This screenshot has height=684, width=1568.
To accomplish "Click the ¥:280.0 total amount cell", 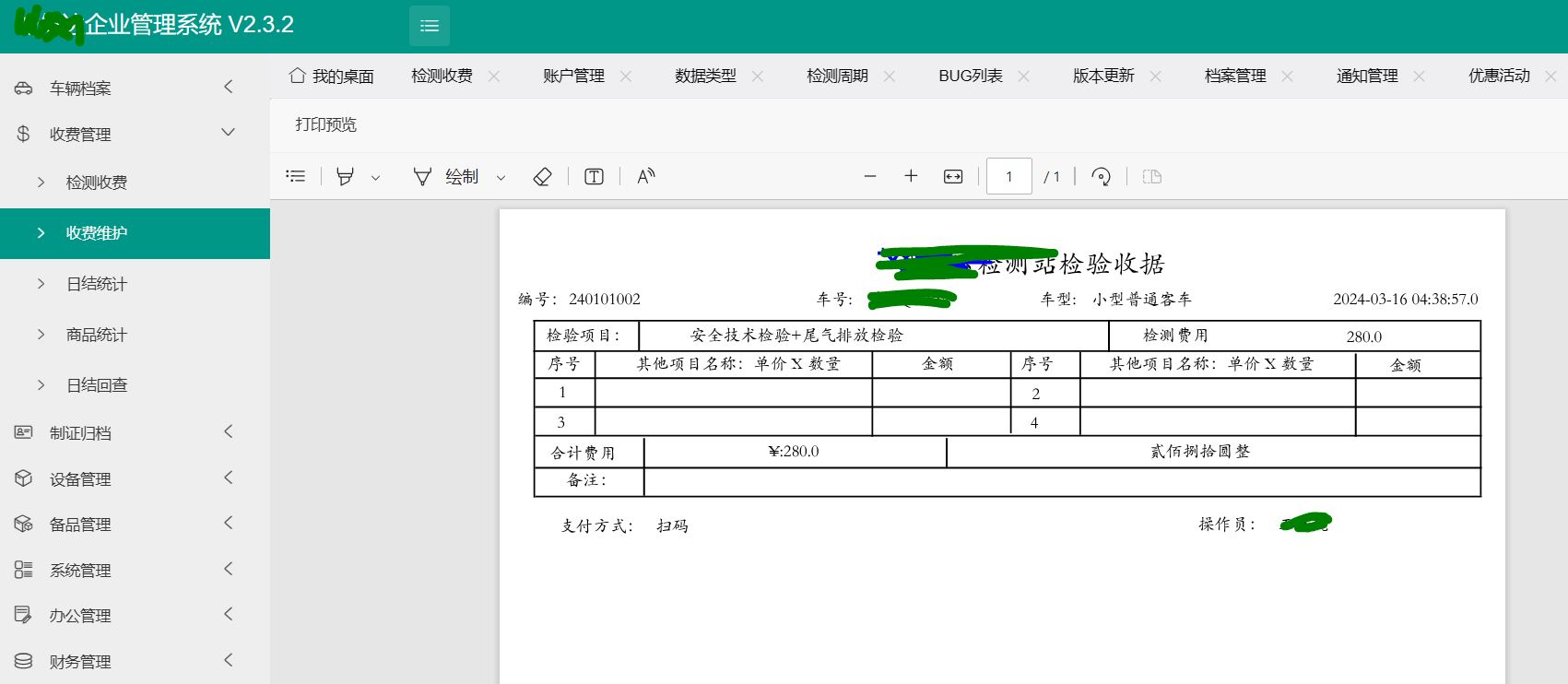I will point(794,452).
